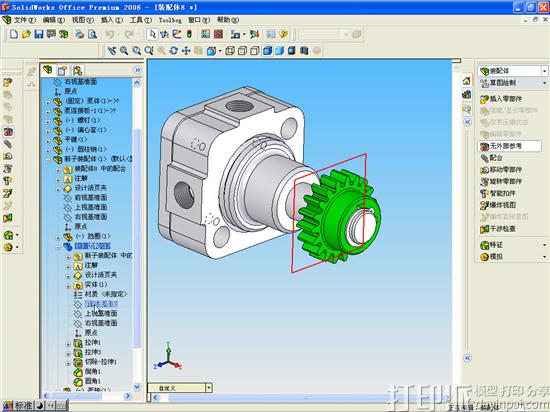Click the Undo arrow icon

[110, 34]
